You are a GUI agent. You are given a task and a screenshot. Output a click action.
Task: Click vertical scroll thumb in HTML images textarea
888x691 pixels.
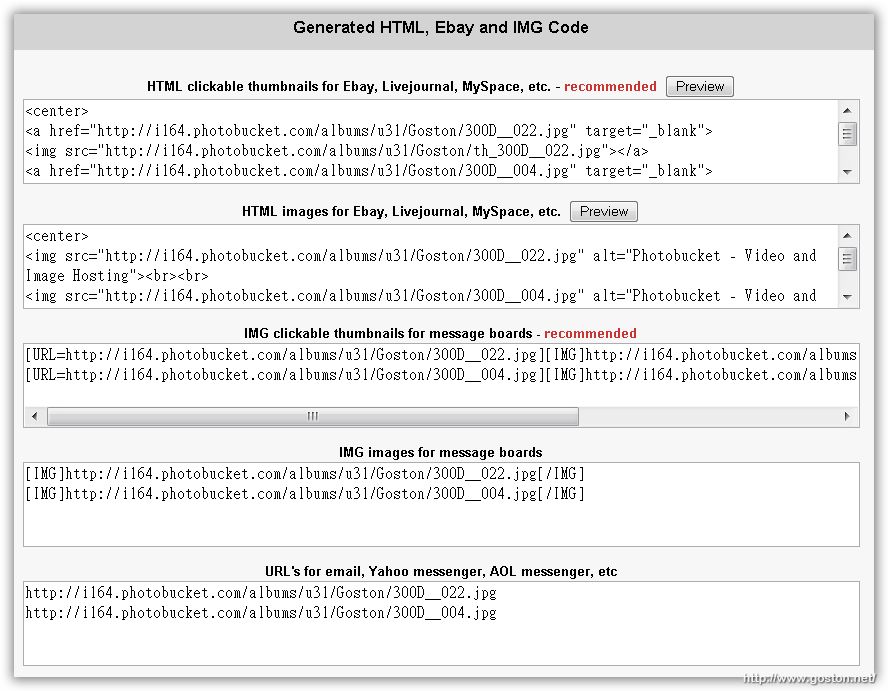coord(847,259)
